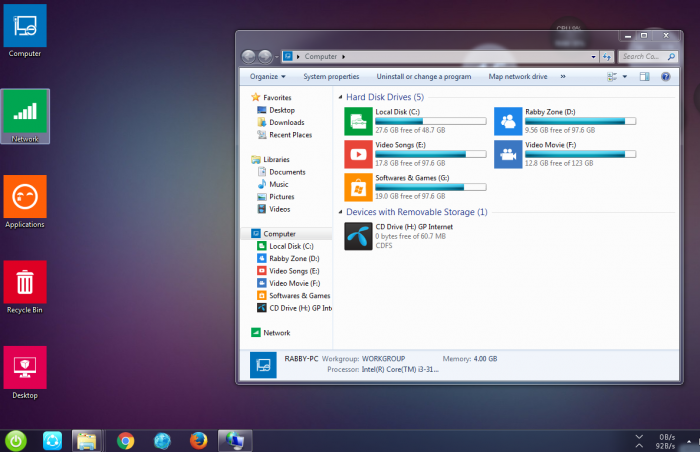
Task: Click the Explorer help icon
Action: [x=665, y=76]
